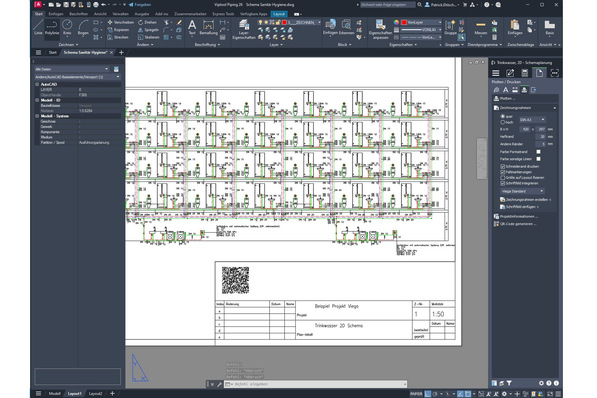Open Layer Eigenschaften manager

(x=244, y=29)
